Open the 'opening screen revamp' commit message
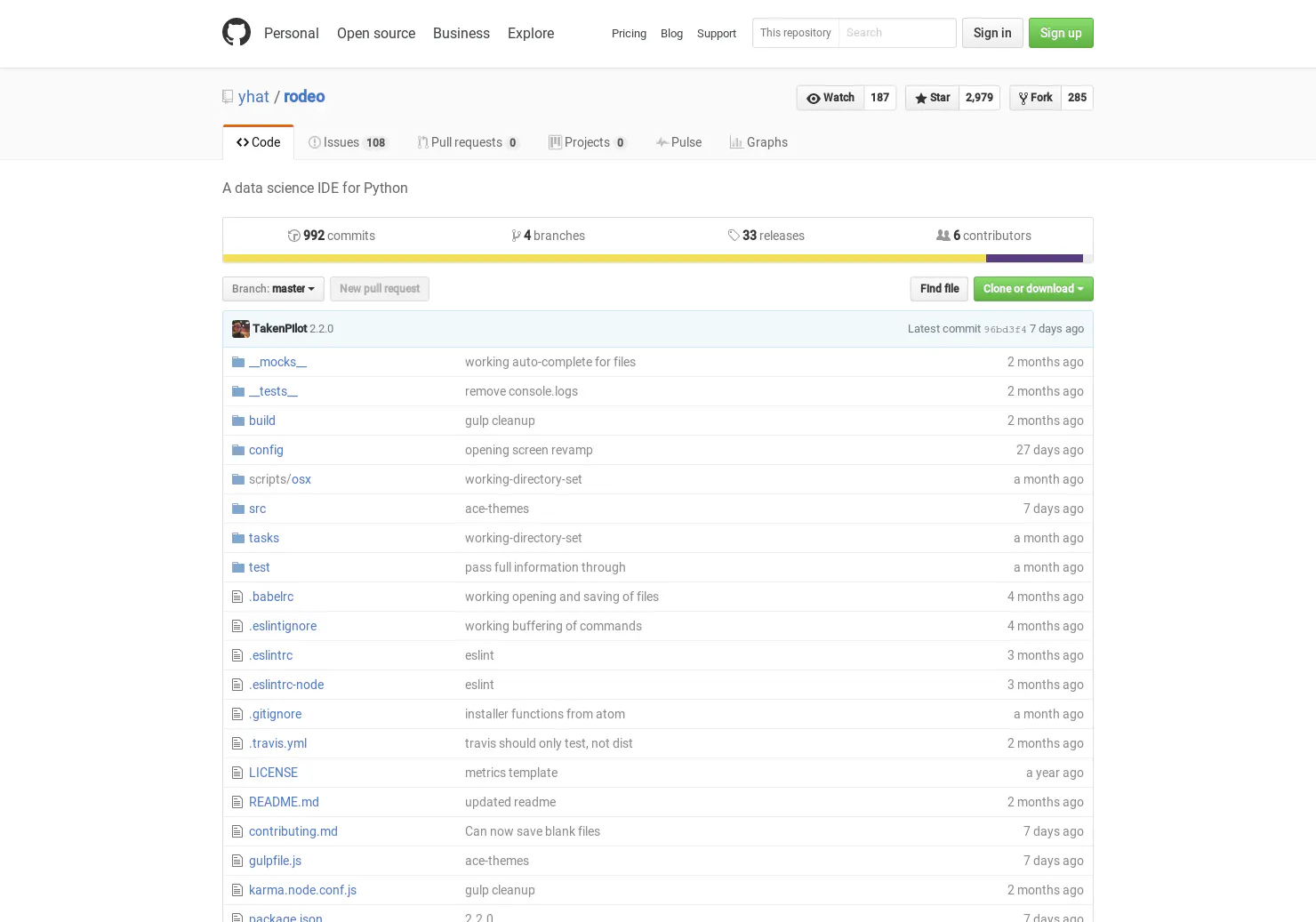The image size is (1316, 922). (528, 450)
